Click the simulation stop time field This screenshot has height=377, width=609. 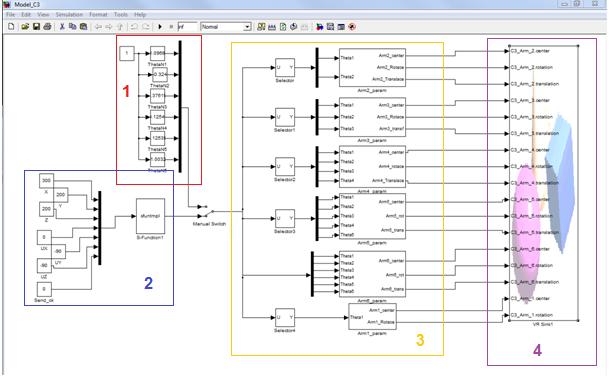(x=187, y=27)
